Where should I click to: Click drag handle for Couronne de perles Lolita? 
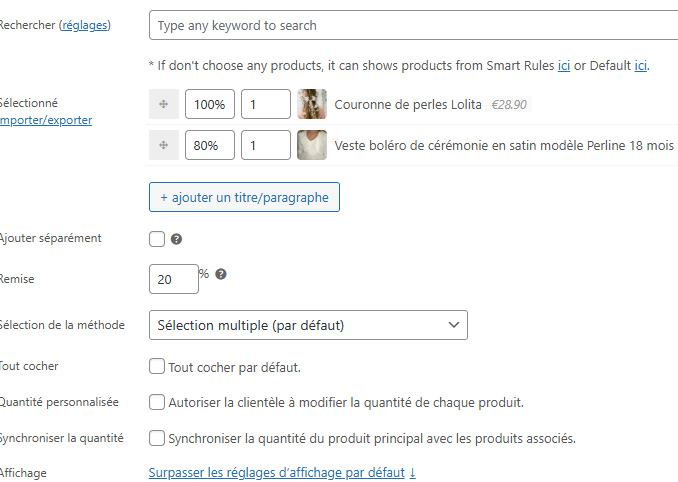162,105
